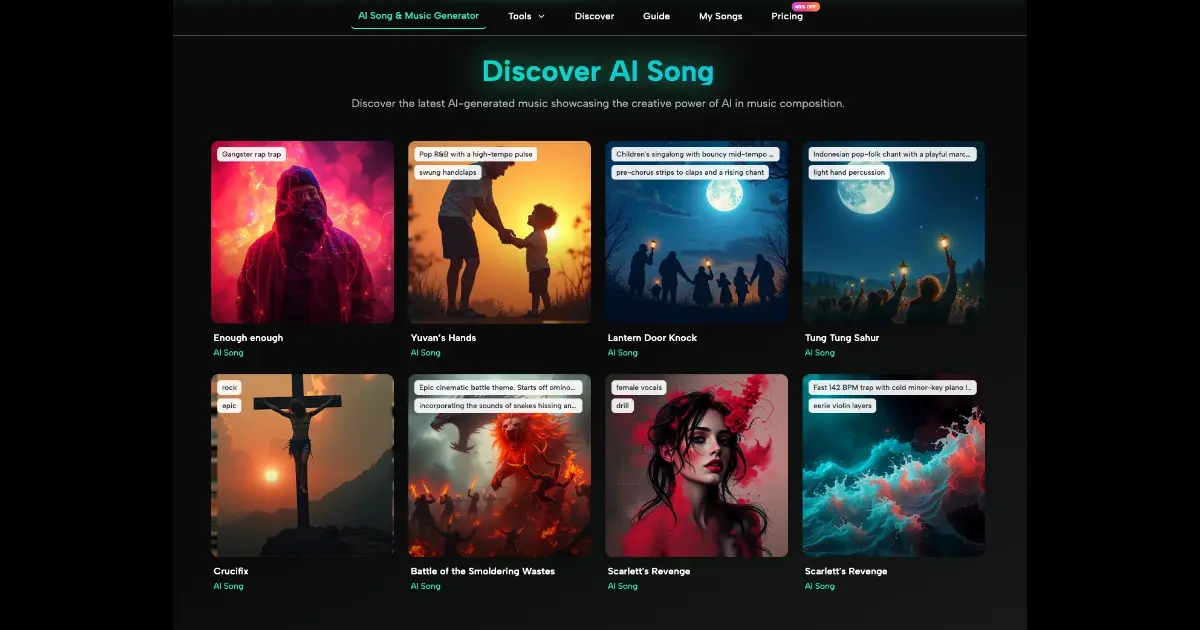Open My Songs in the nav bar
This screenshot has height=630, width=1200.
[720, 16]
